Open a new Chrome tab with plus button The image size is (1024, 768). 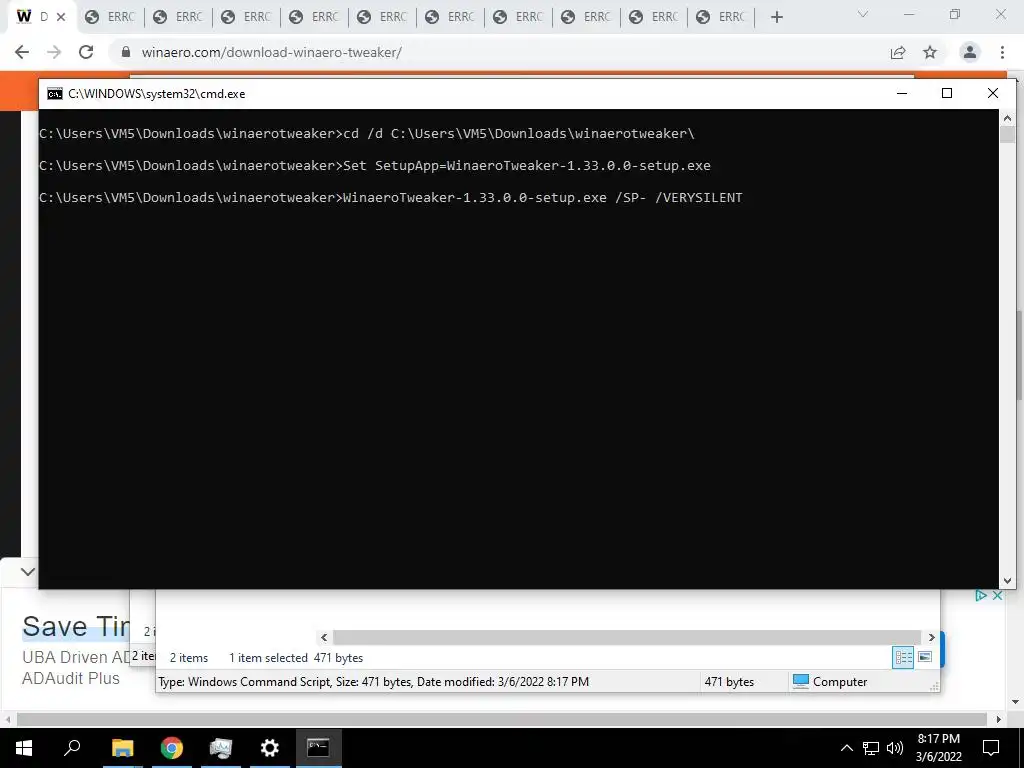(x=776, y=17)
